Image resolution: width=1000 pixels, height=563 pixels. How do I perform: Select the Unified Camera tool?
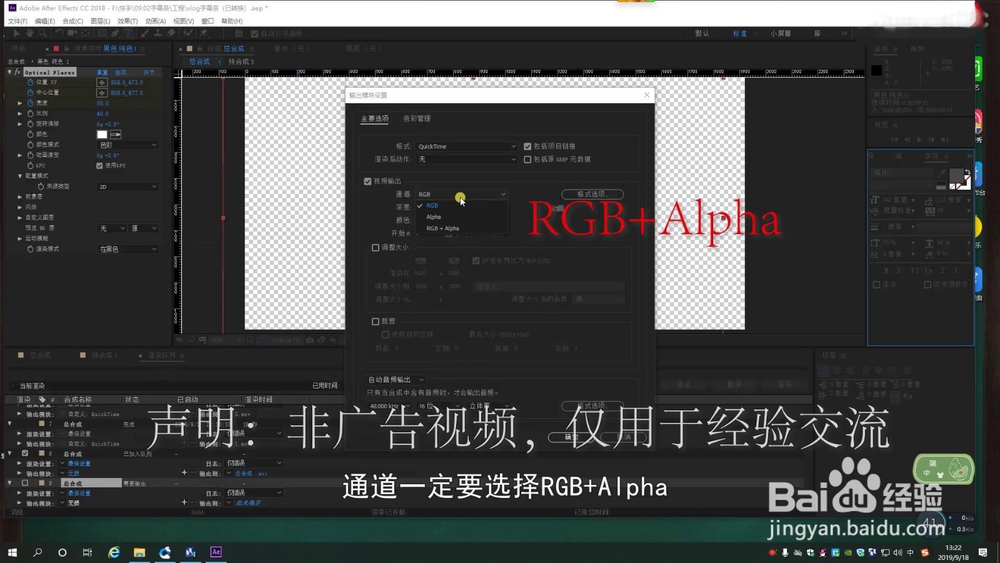[72, 33]
